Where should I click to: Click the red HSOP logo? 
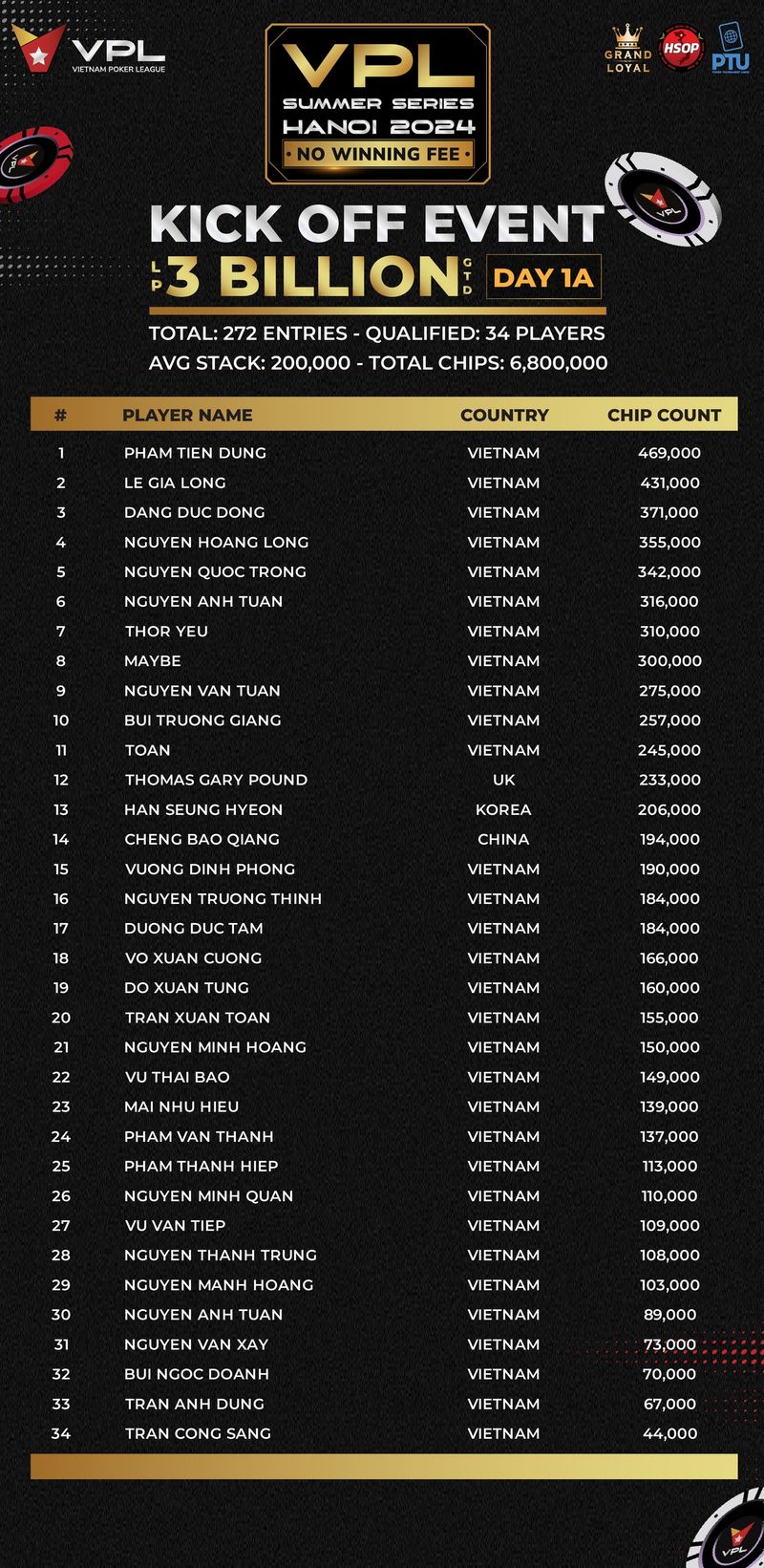681,49
